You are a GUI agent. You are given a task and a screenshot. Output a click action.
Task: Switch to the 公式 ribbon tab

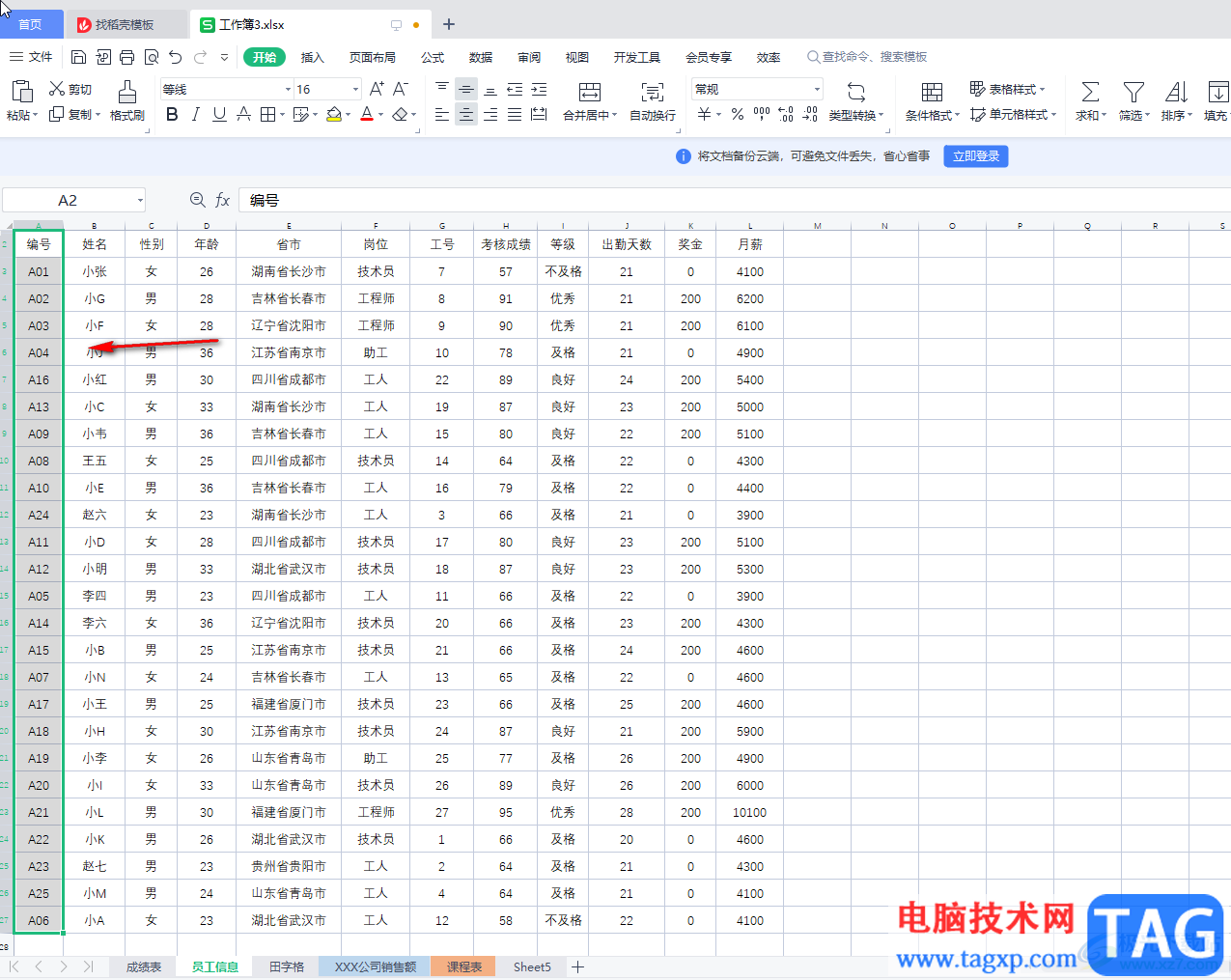(433, 57)
